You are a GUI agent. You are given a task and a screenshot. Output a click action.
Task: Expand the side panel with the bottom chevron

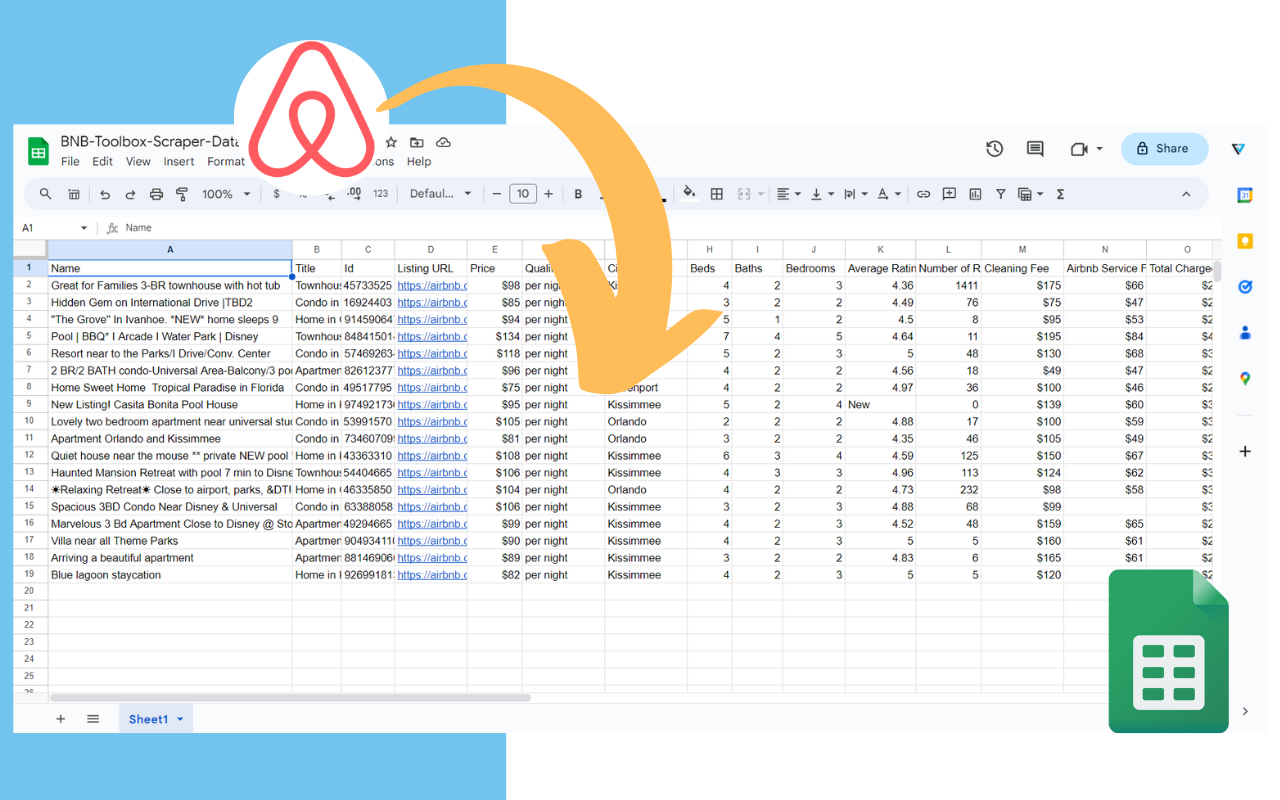pos(1245,712)
